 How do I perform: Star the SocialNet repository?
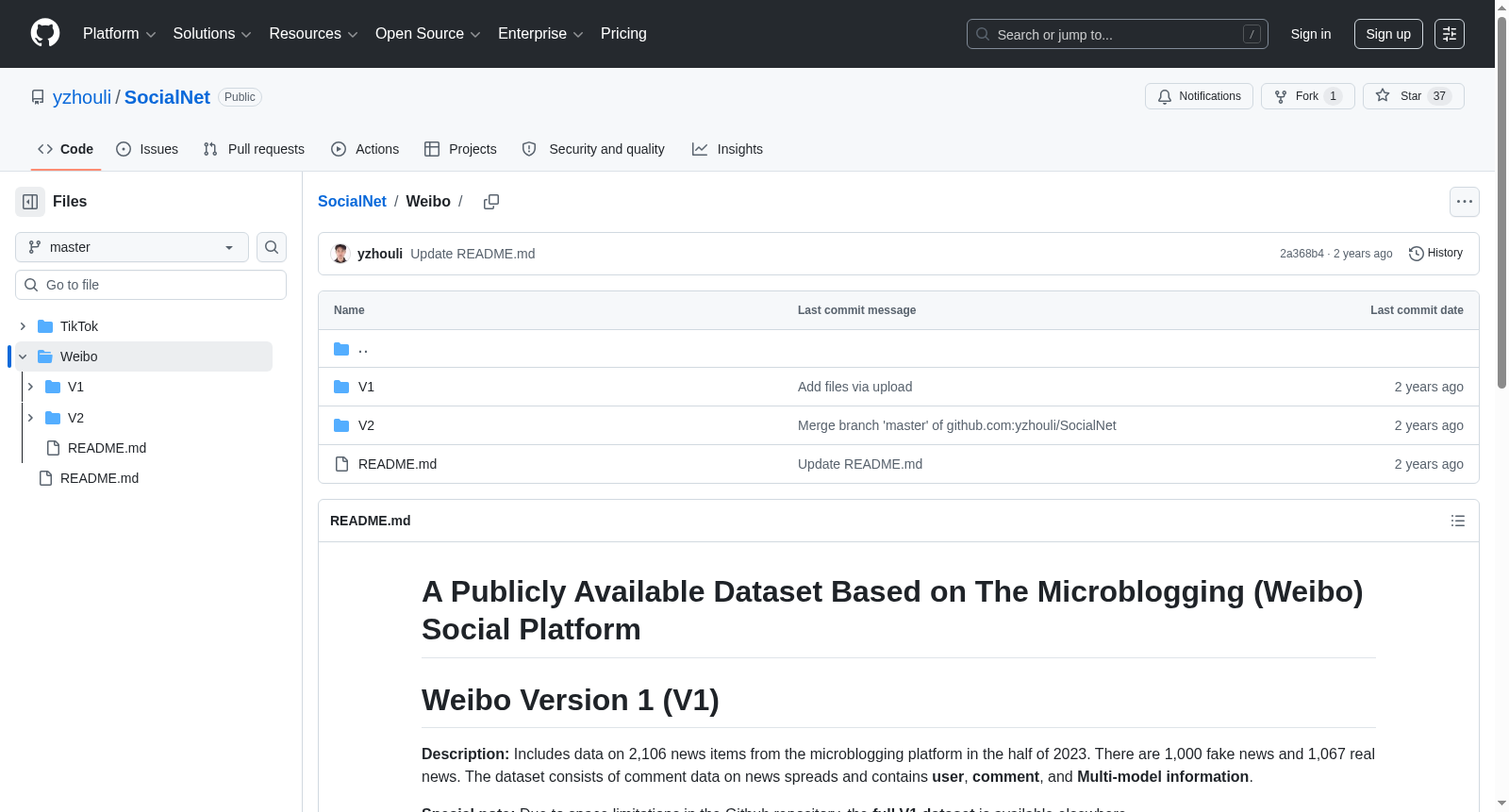point(1413,96)
